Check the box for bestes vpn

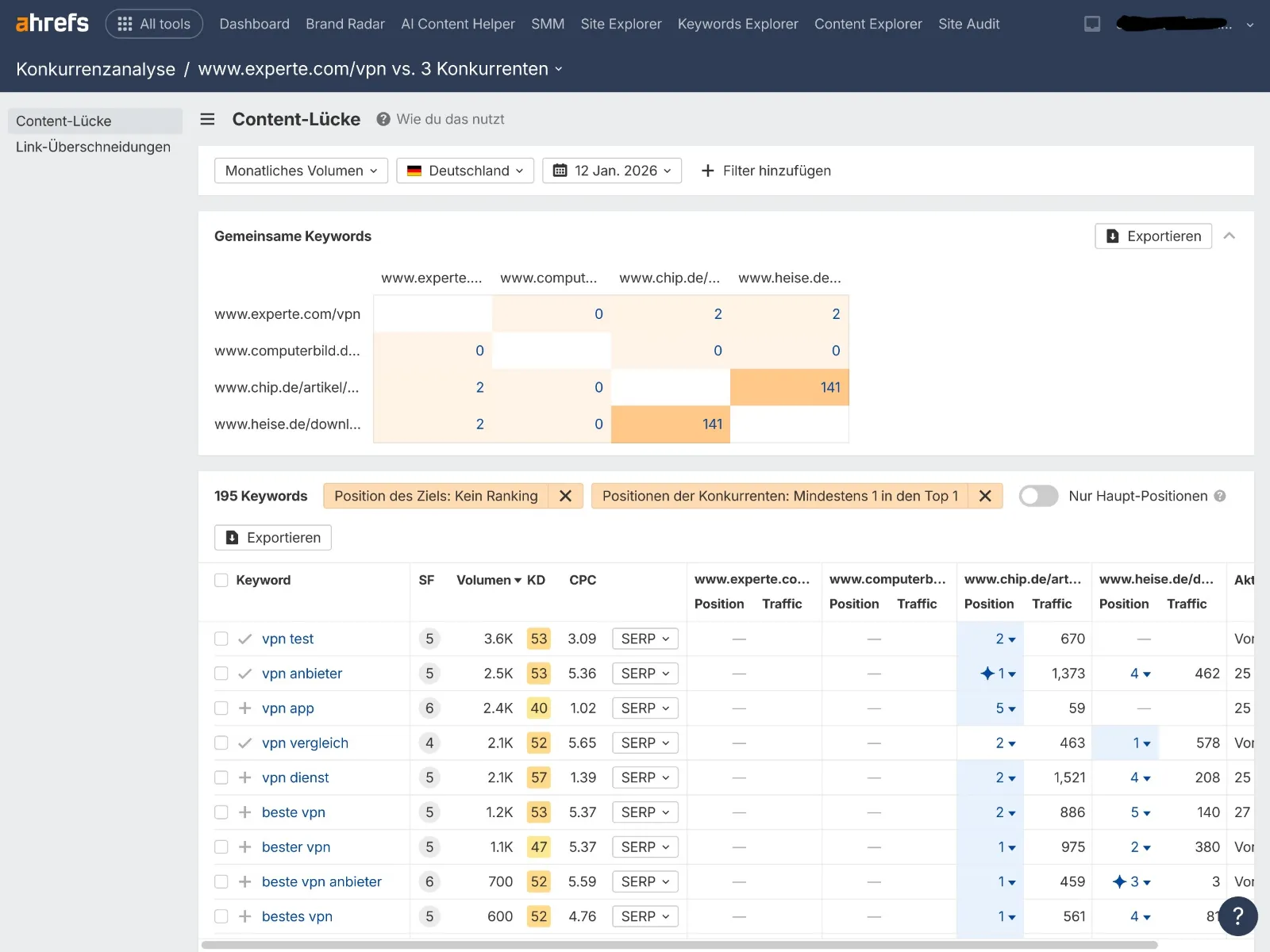[221, 916]
